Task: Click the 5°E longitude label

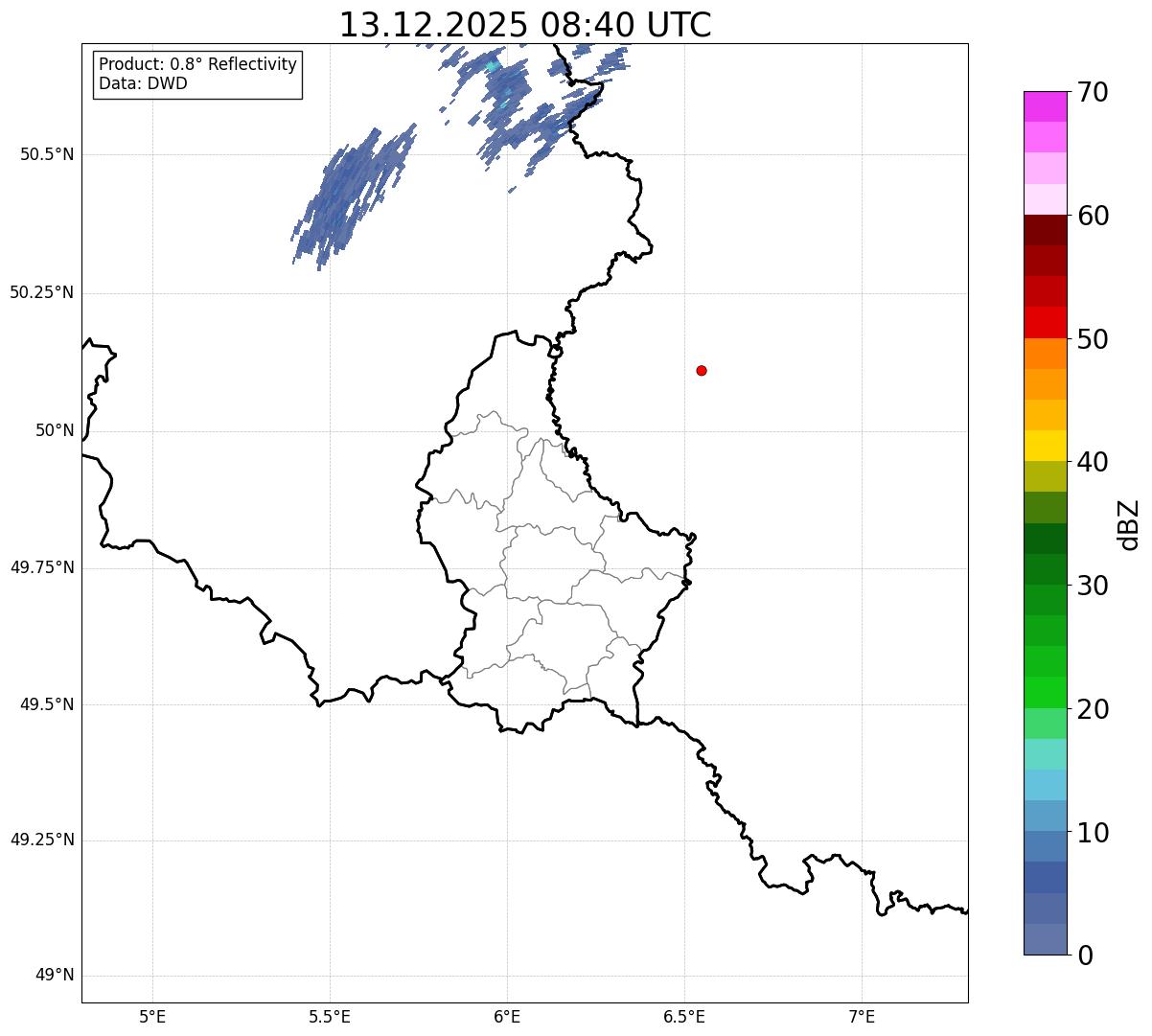Action: pyautogui.click(x=152, y=1017)
